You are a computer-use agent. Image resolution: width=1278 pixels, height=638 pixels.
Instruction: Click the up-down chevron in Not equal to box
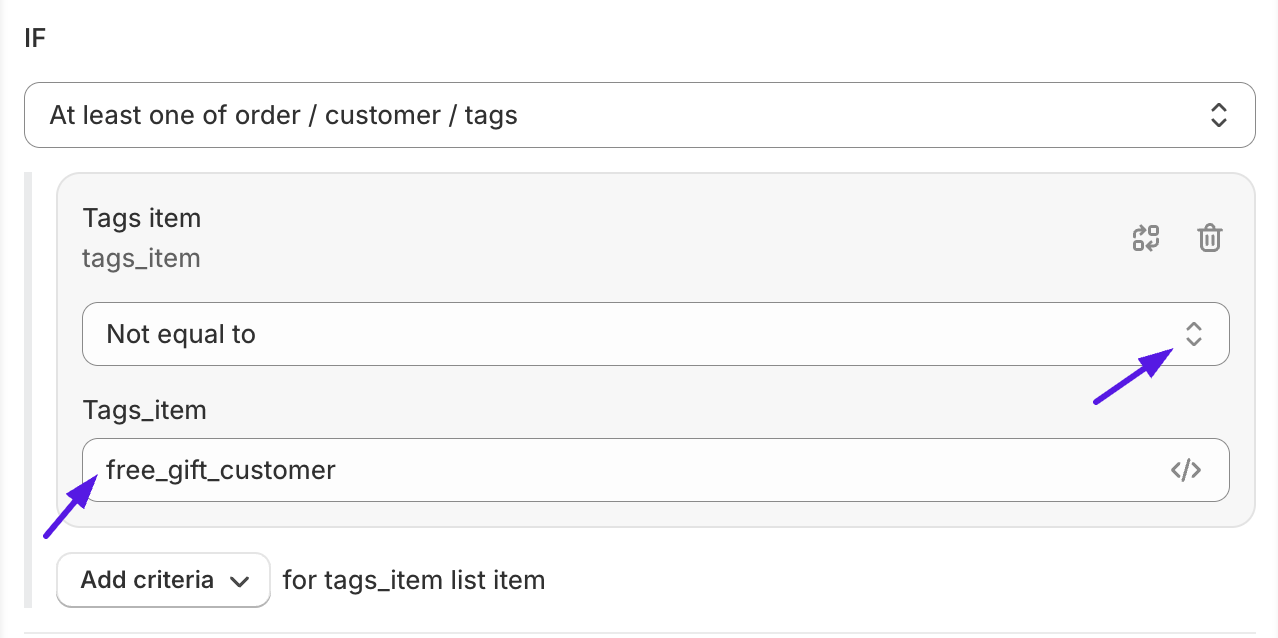(x=1193, y=334)
